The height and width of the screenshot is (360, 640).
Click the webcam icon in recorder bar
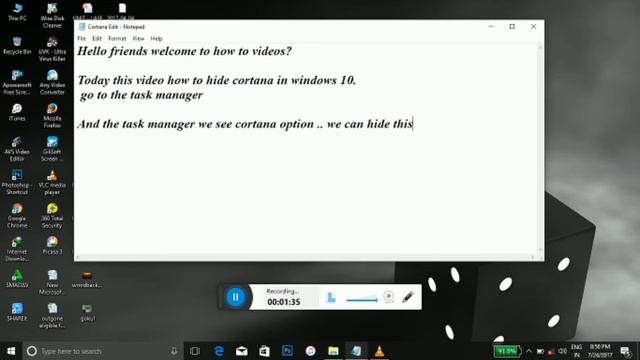[389, 297]
